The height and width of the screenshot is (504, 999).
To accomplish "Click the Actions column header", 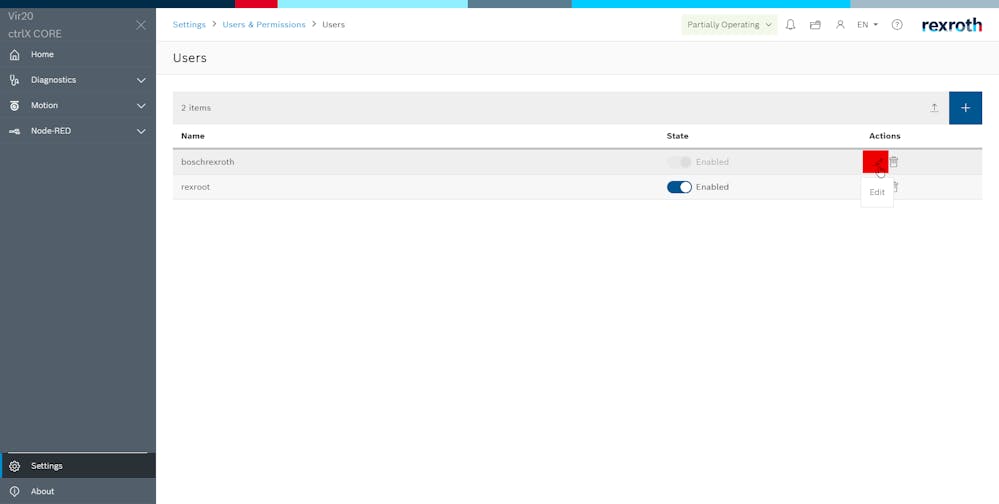I will tap(884, 136).
